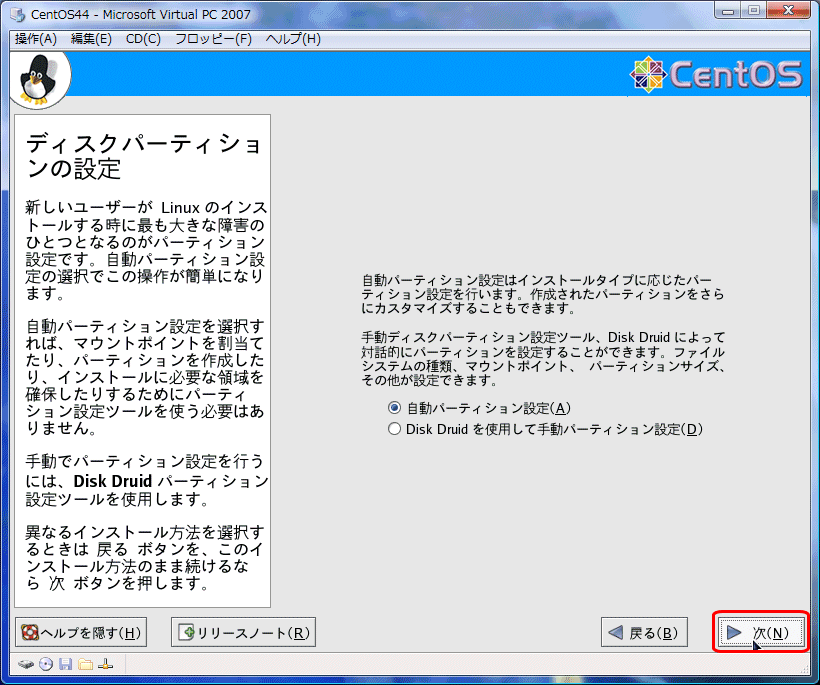Click the hard disk status bar icon
The height and width of the screenshot is (685, 820).
(26, 665)
